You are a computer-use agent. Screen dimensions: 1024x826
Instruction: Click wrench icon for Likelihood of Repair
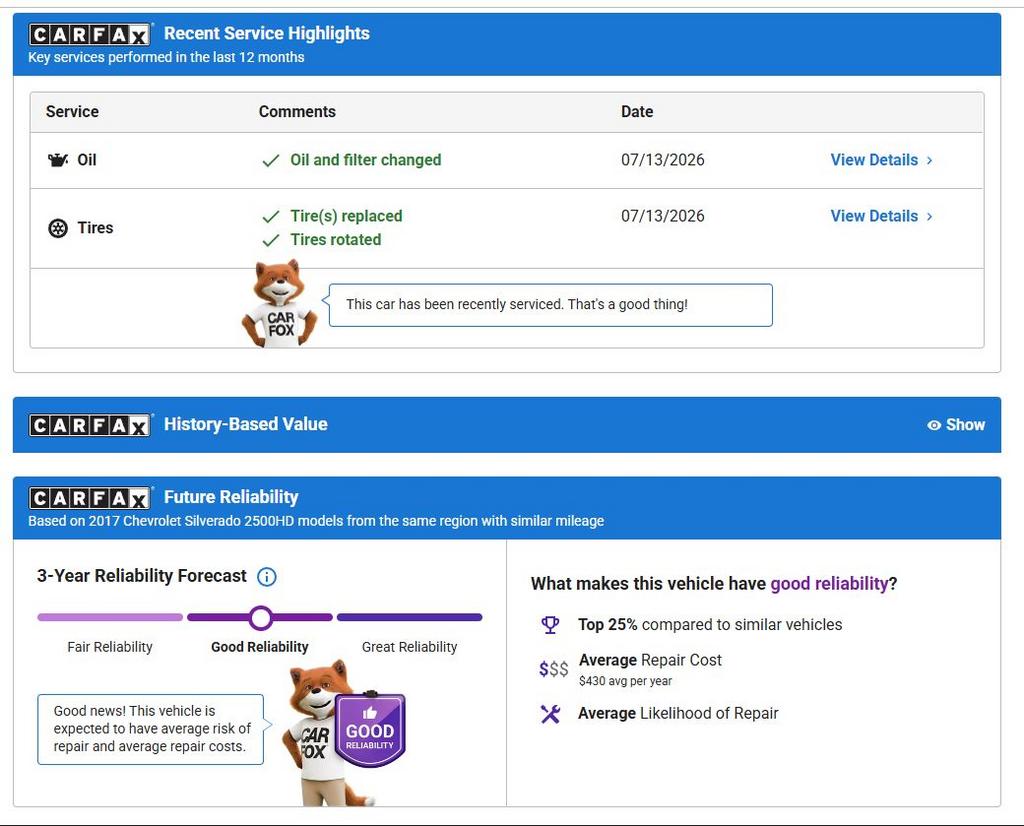click(551, 714)
